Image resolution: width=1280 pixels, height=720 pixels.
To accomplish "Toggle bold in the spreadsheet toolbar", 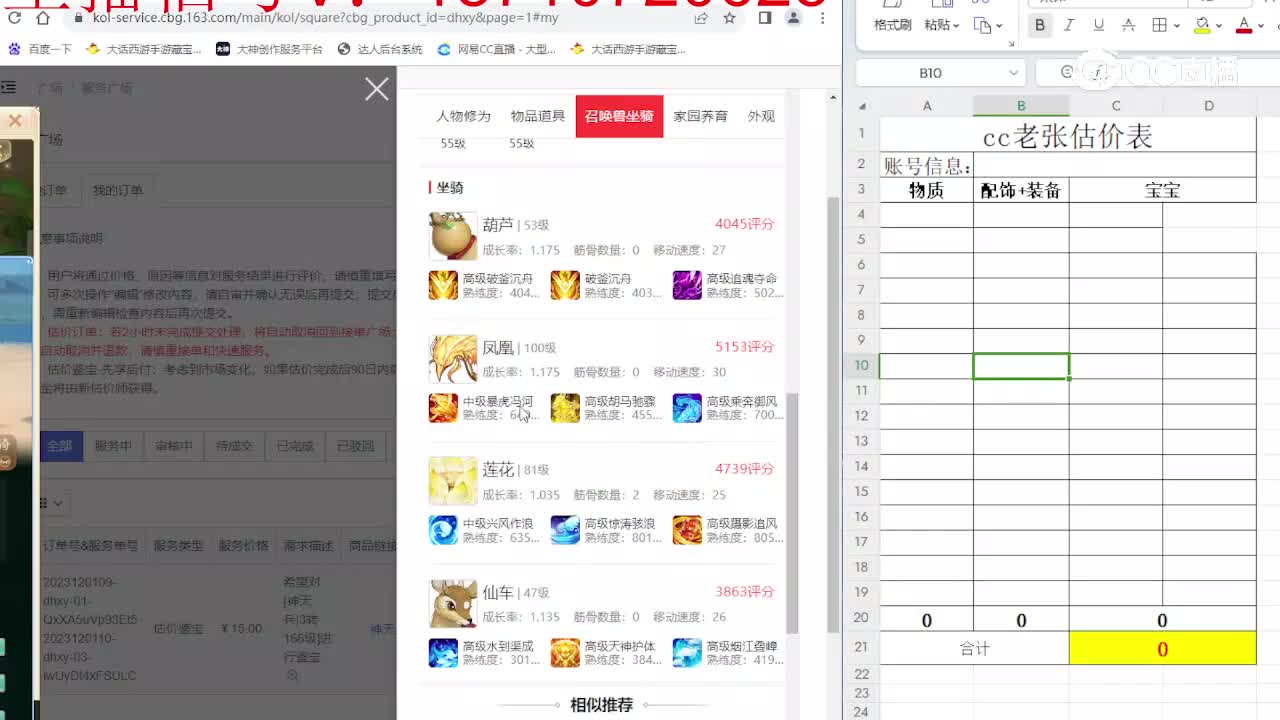I will pos(1040,25).
